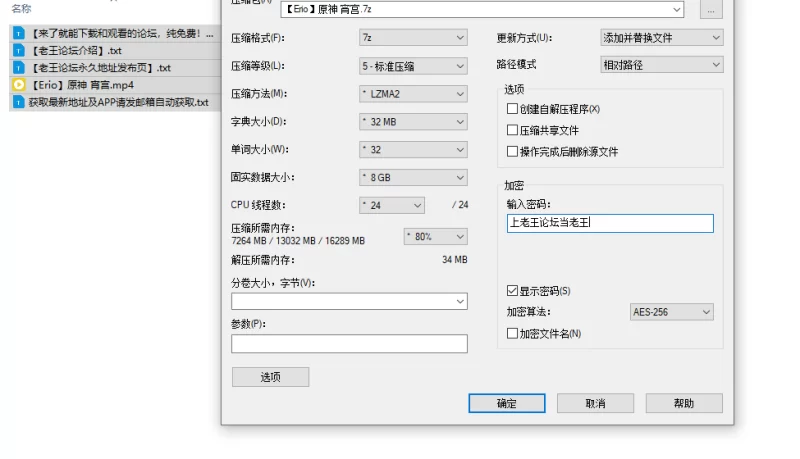The width and height of the screenshot is (800, 459).
Task: Click the 选项 button
Action: coord(270,377)
